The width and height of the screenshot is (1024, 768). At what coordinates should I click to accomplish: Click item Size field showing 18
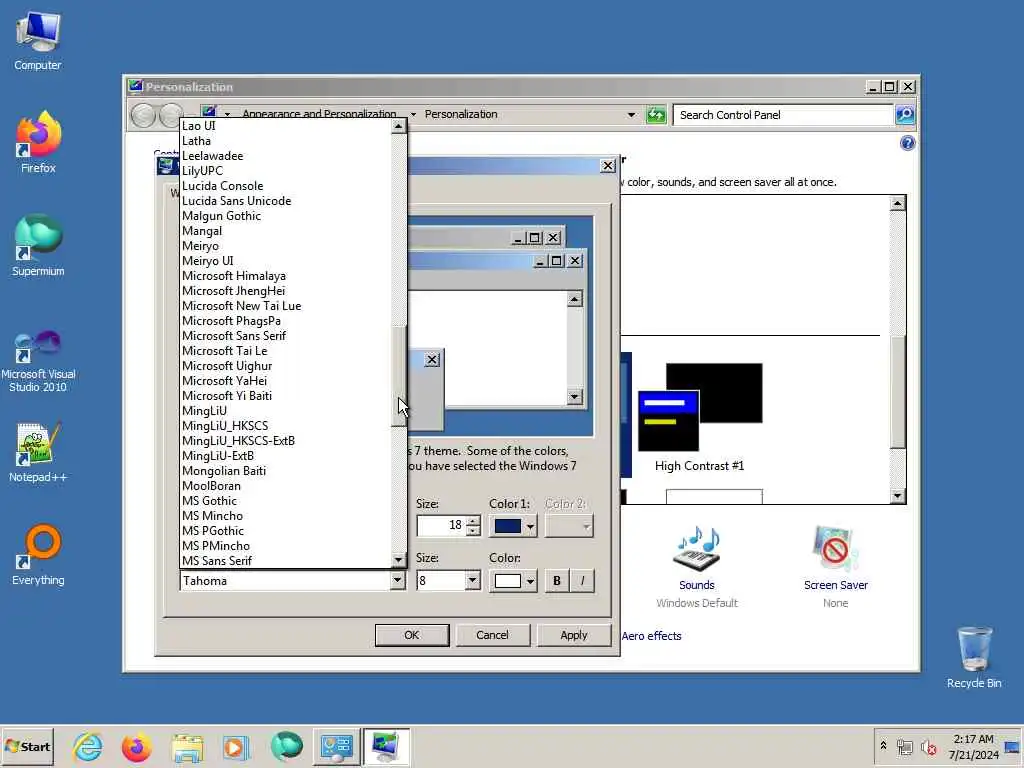441,526
